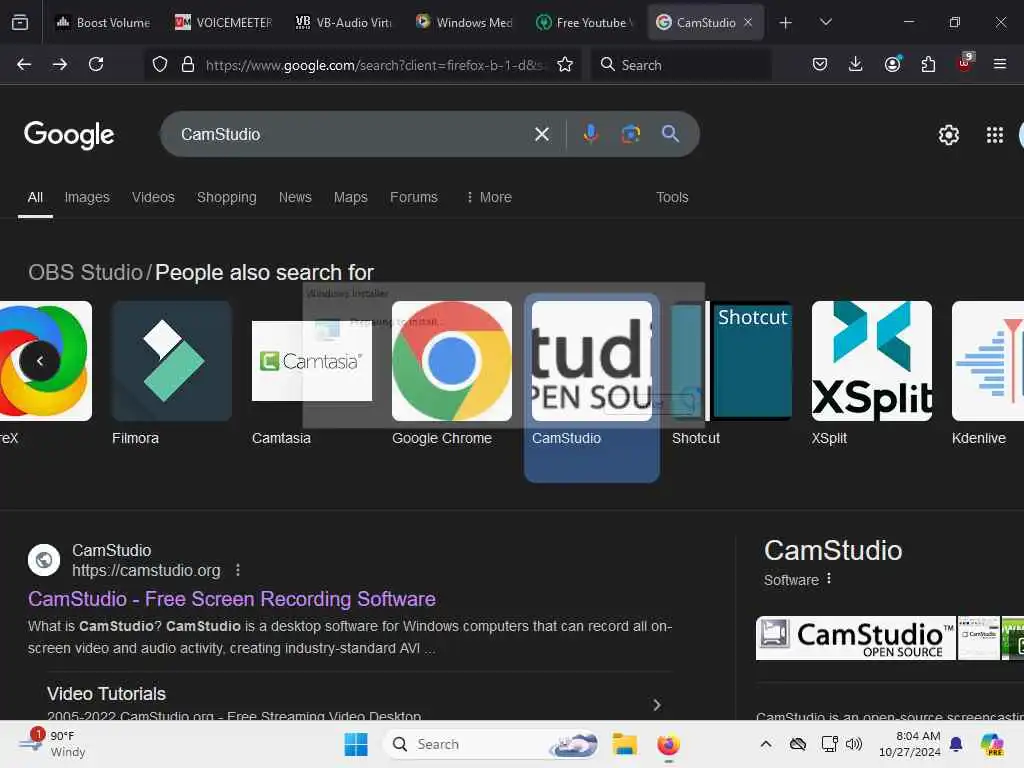Open the Kdenlive carousel card
This screenshot has height=768, width=1024.
pyautogui.click(x=987, y=374)
